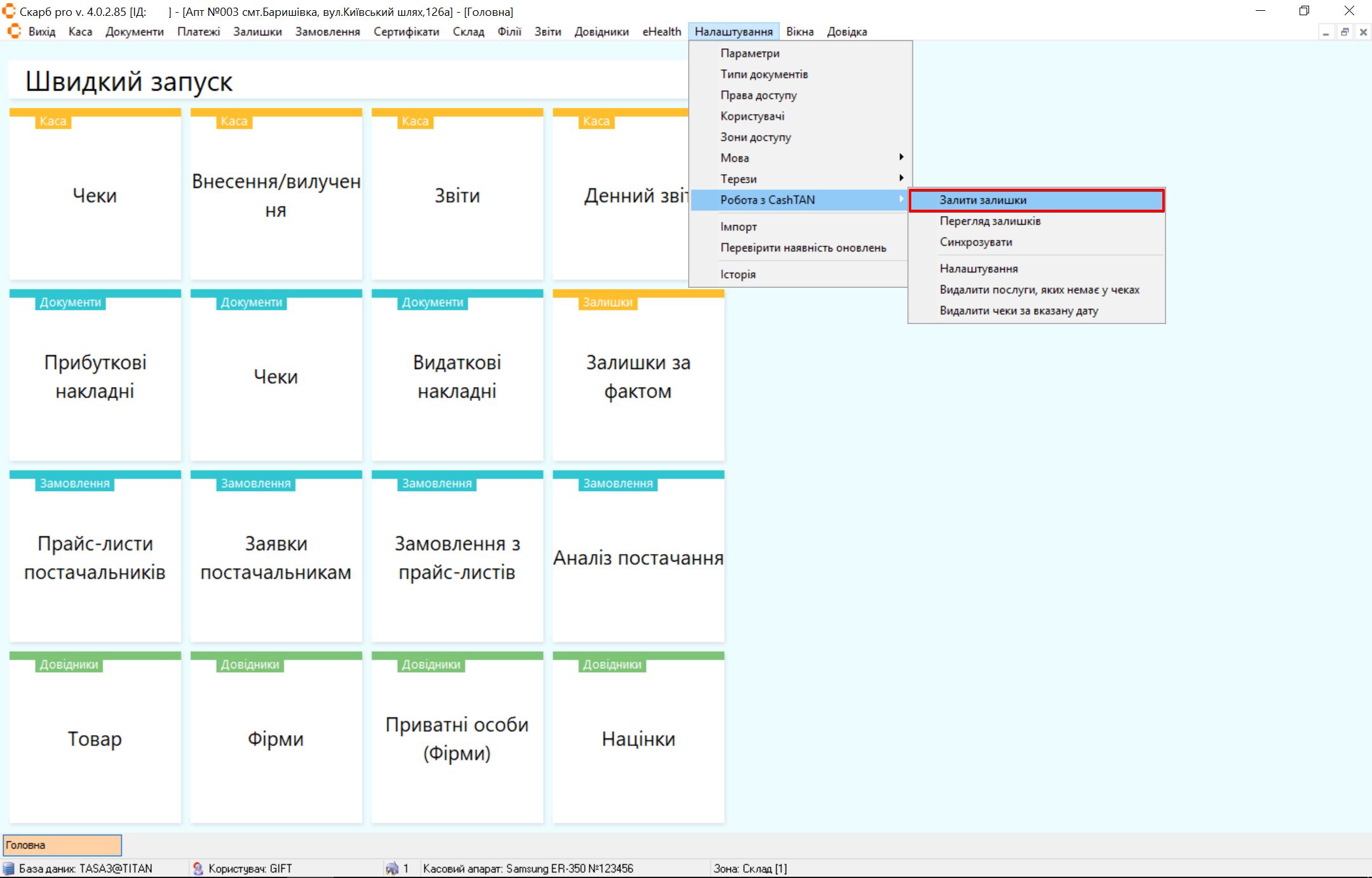
Task: Minimize the inner child window
Action: click(x=1326, y=32)
